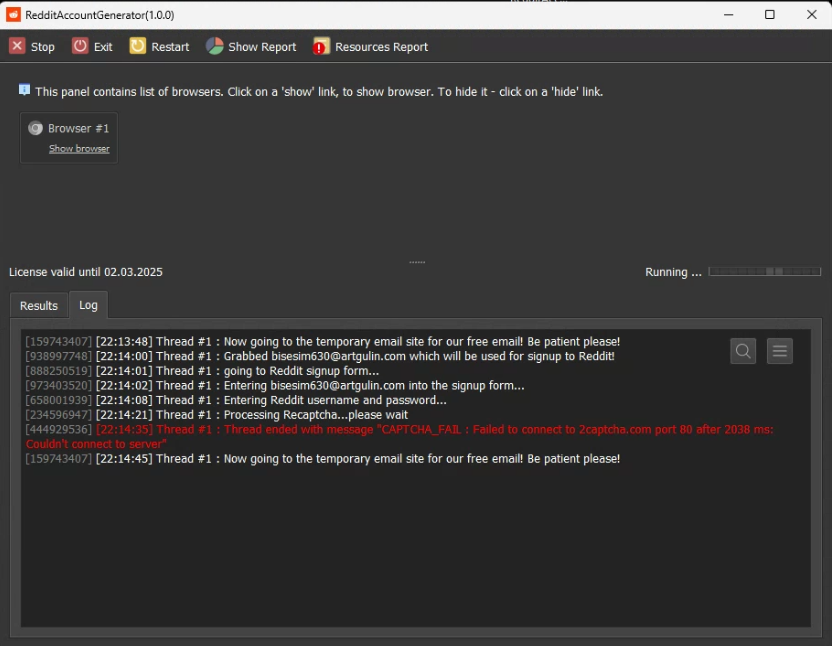Click the yellow Restart icon

tap(138, 46)
